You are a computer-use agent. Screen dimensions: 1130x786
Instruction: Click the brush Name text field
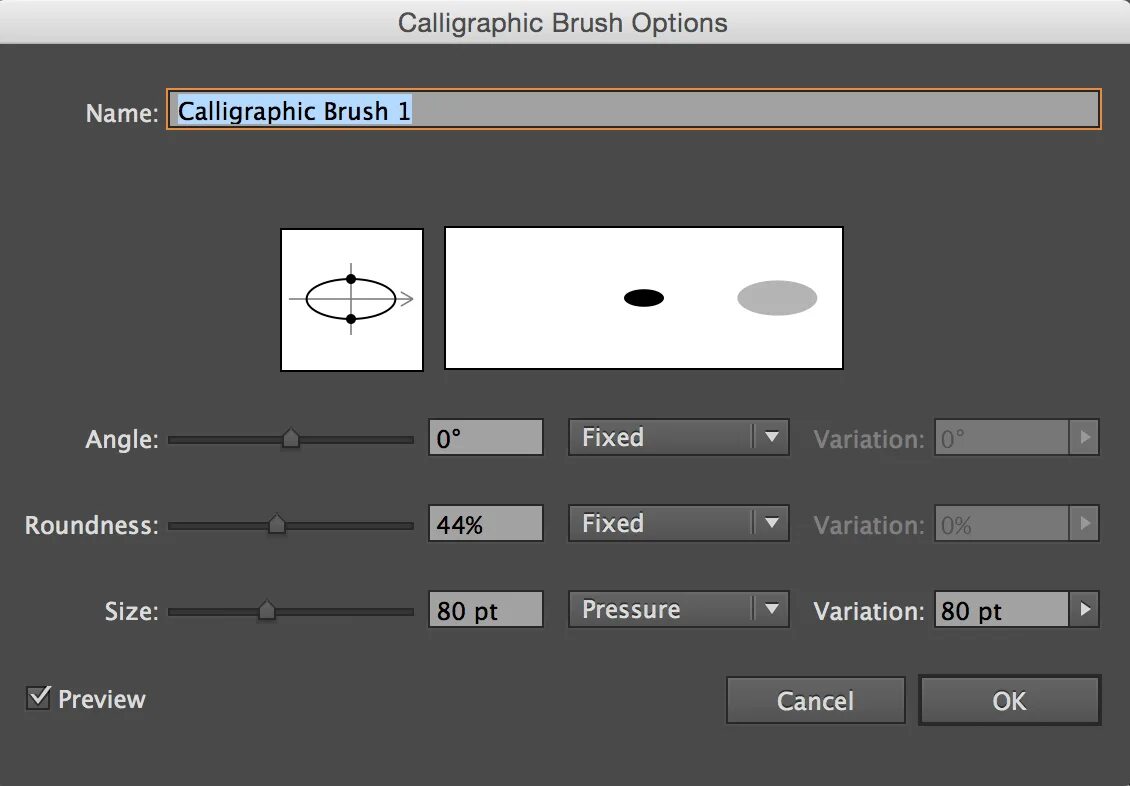[x=634, y=110]
